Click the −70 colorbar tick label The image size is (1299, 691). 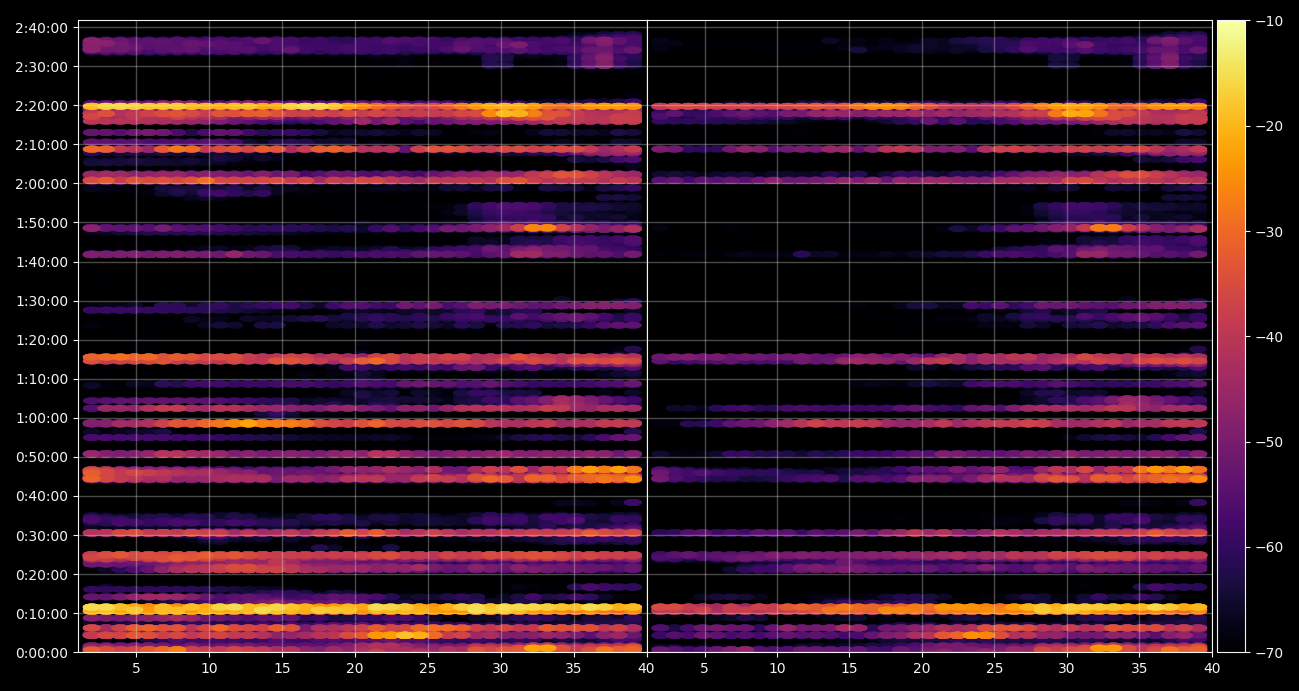1269,653
